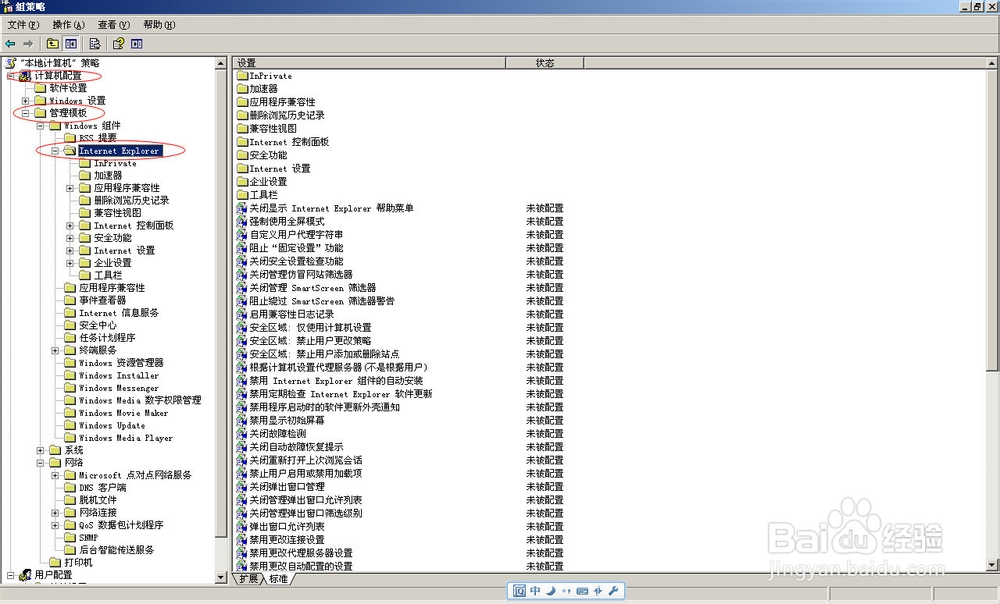Collapse the 管理模板 tree node
Viewport: 1000px width, 604px height.
pos(26,113)
